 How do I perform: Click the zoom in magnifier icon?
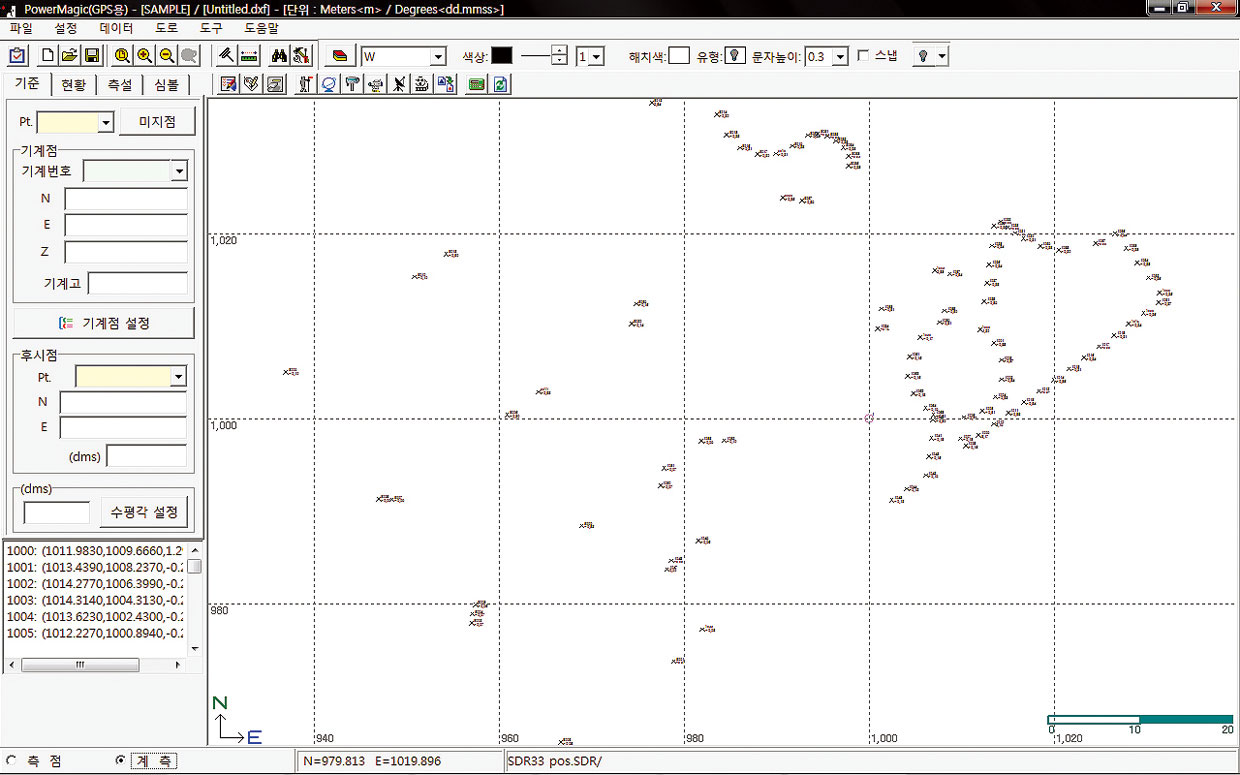click(x=144, y=57)
